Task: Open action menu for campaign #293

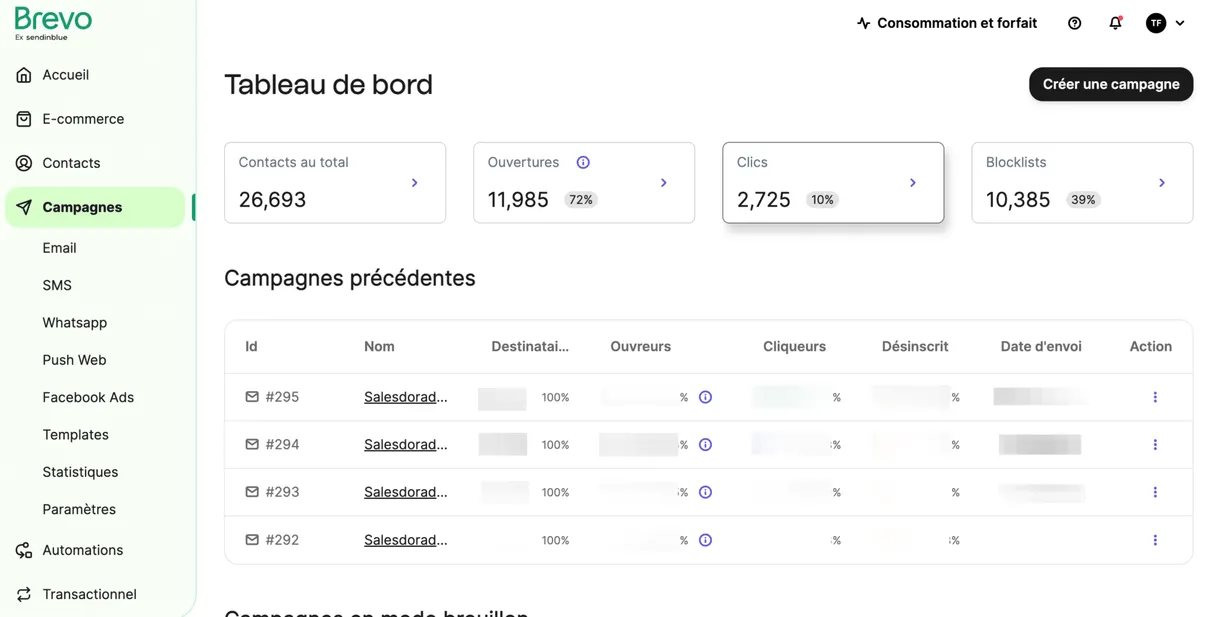Action: [x=1155, y=492]
